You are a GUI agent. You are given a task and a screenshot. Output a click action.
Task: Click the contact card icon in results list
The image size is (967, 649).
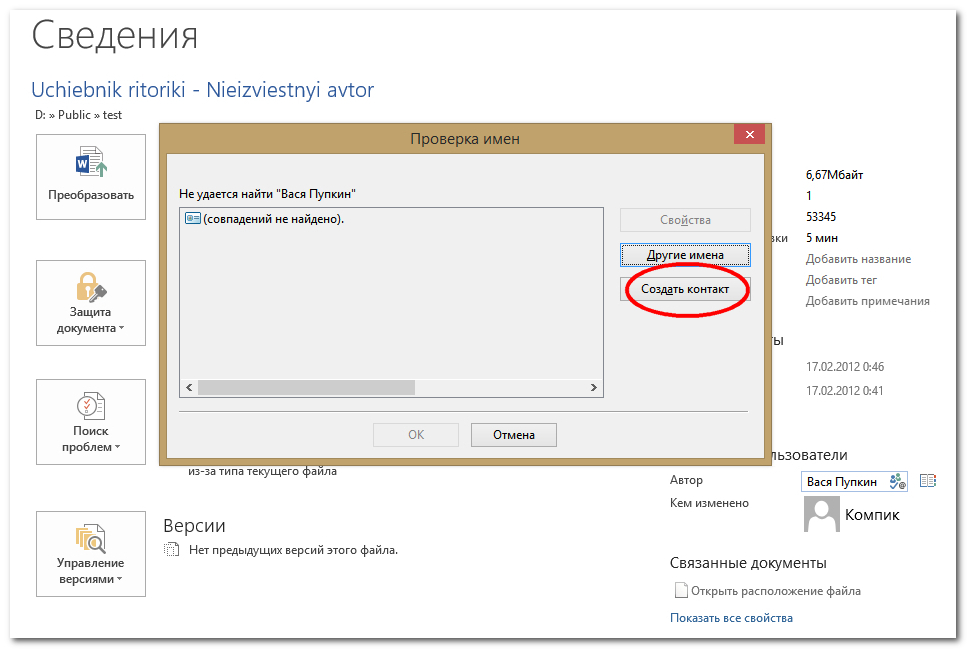click(193, 219)
